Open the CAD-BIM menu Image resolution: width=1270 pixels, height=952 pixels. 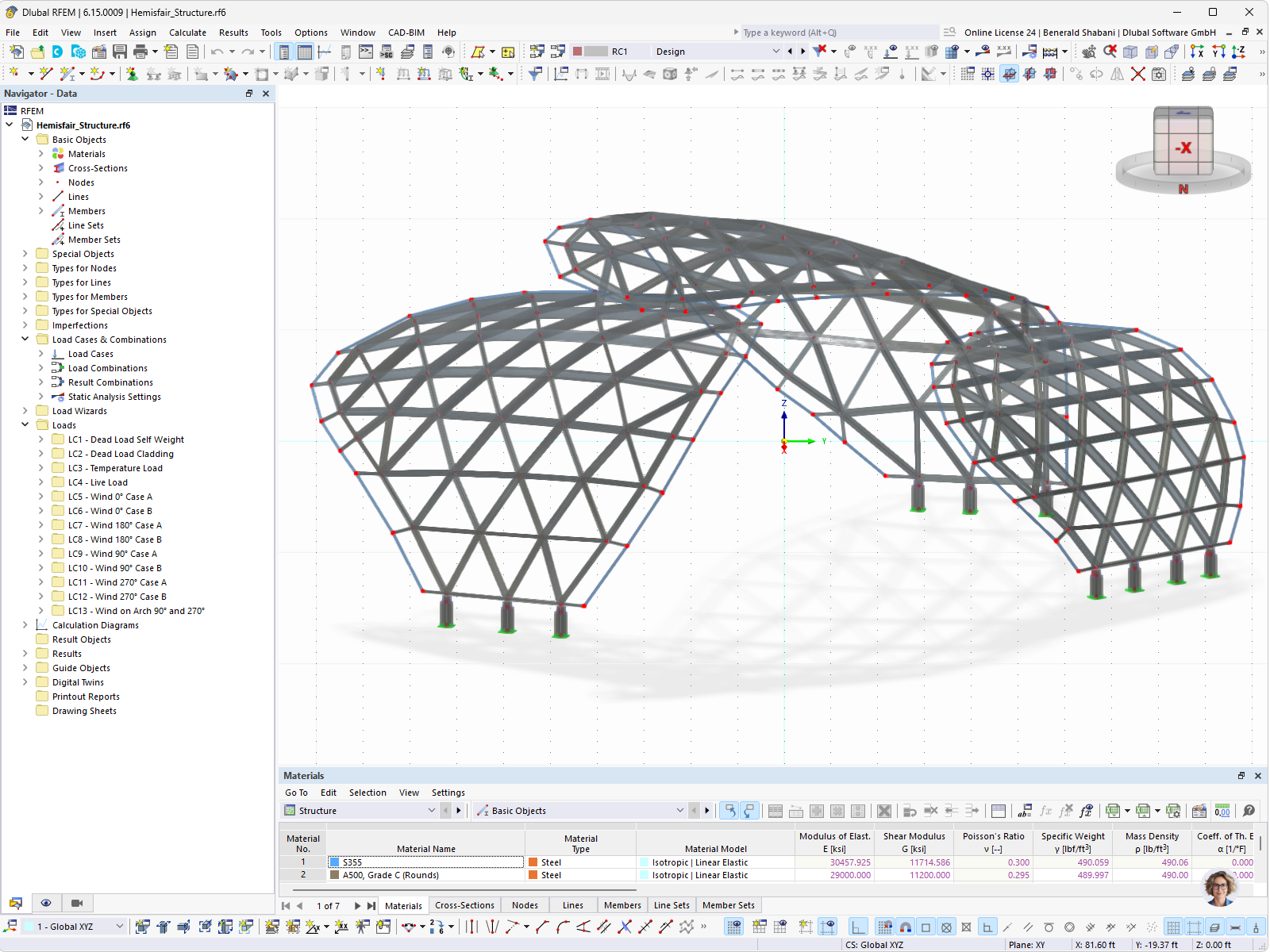[x=406, y=33]
